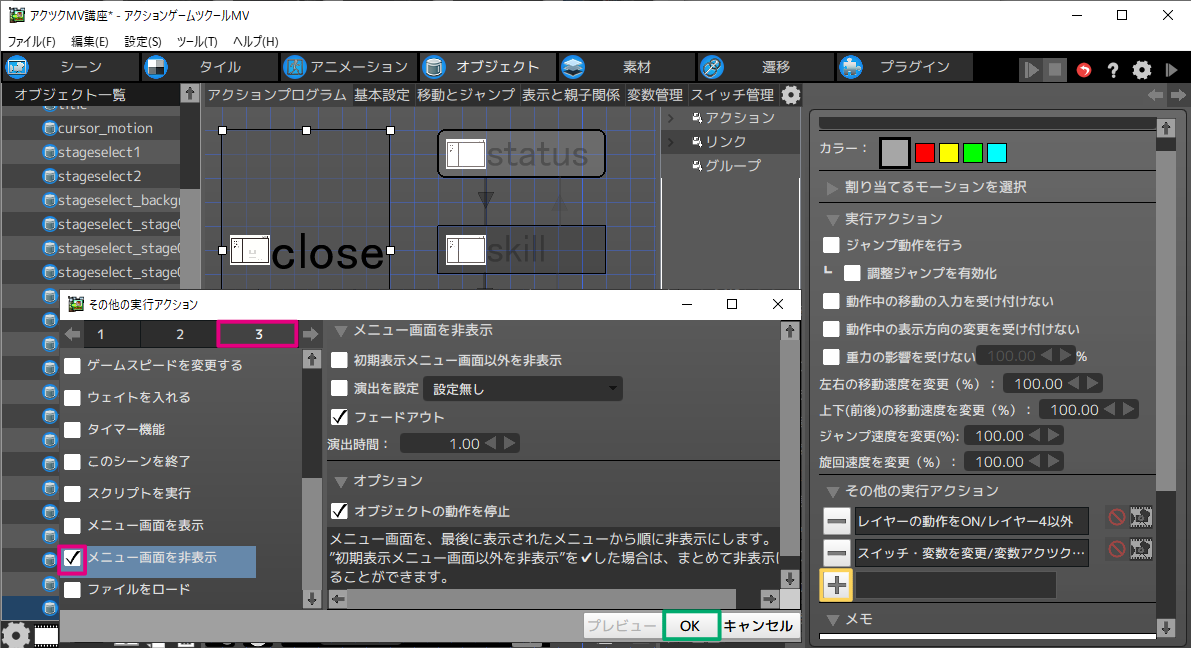1191x648 pixels.
Task: Open settings gear in top toolbar
Action: [x=1141, y=70]
